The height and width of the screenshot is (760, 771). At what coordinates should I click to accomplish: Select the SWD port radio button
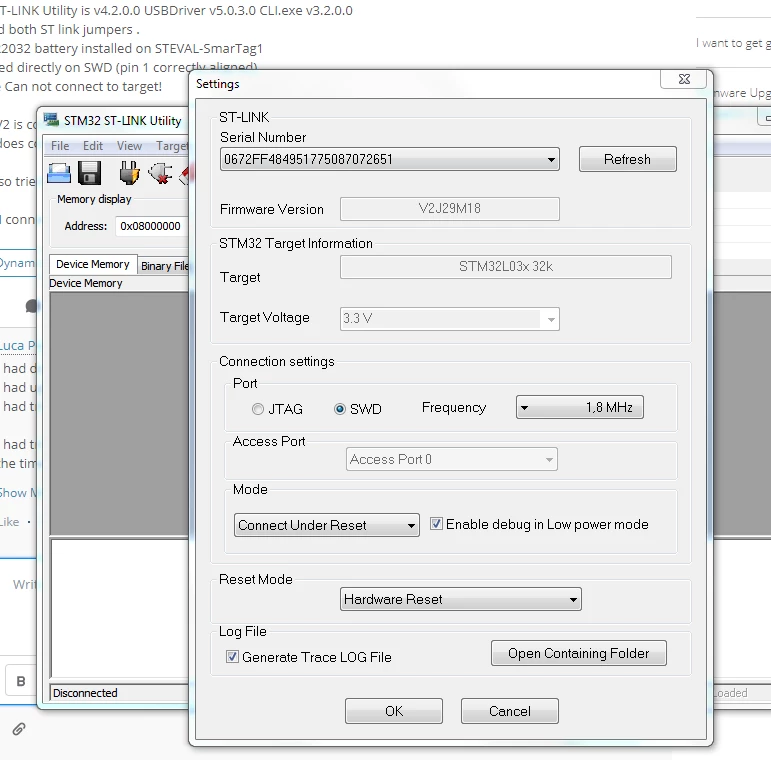point(339,409)
